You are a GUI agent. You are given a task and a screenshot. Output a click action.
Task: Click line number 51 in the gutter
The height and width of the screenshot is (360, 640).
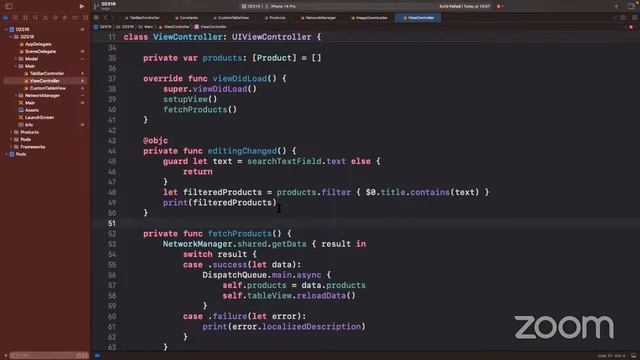coord(112,223)
